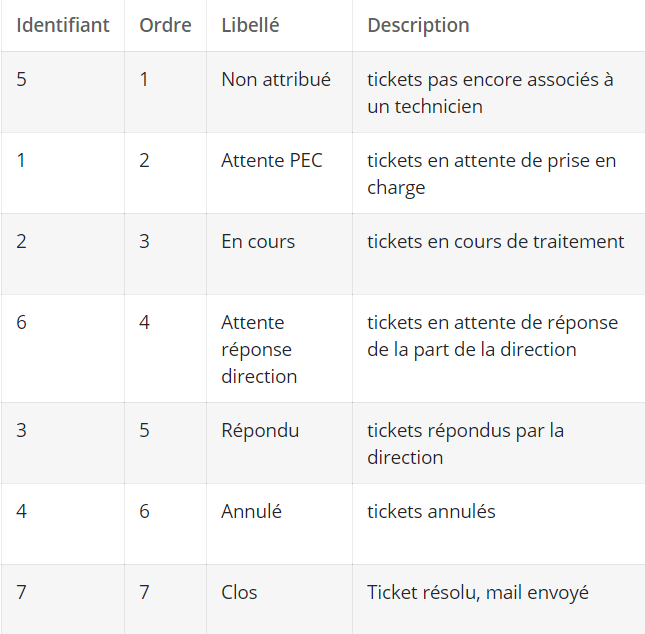645x634 pixels.
Task: Click the Description column header
Action: 418,26
